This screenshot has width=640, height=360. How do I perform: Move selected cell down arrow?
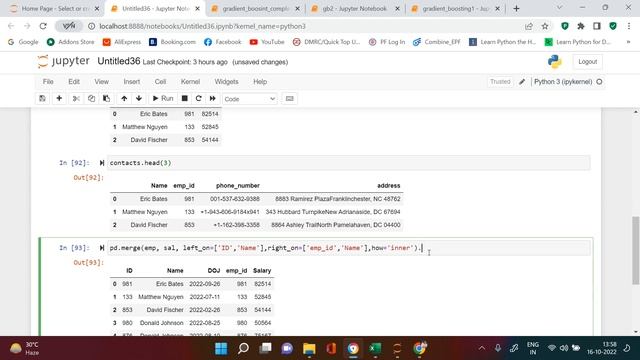pos(139,98)
